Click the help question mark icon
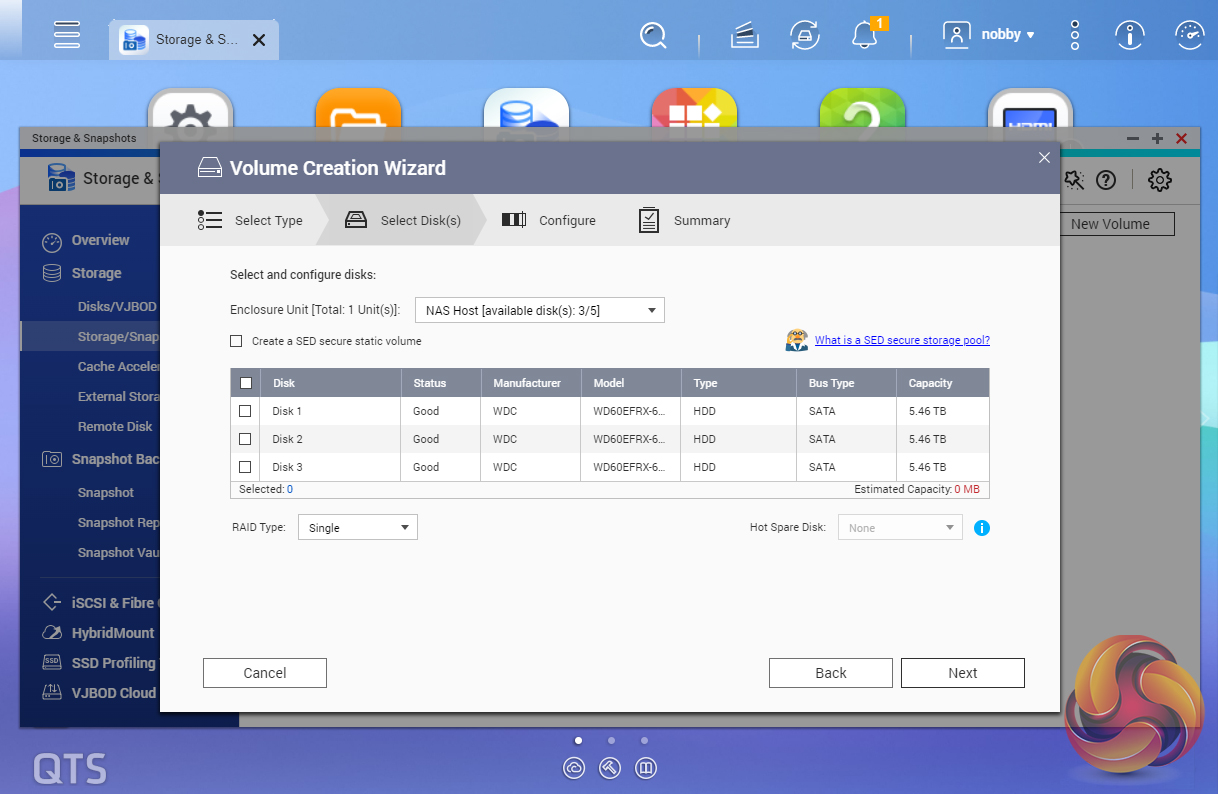 tap(1105, 180)
